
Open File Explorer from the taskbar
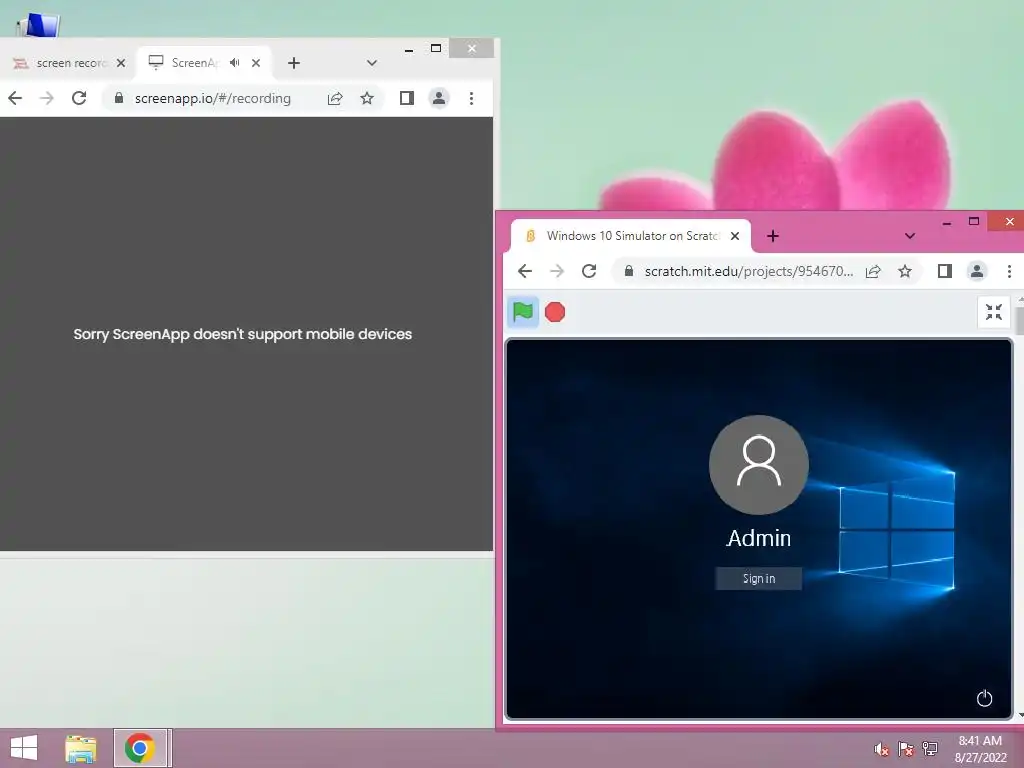point(80,748)
